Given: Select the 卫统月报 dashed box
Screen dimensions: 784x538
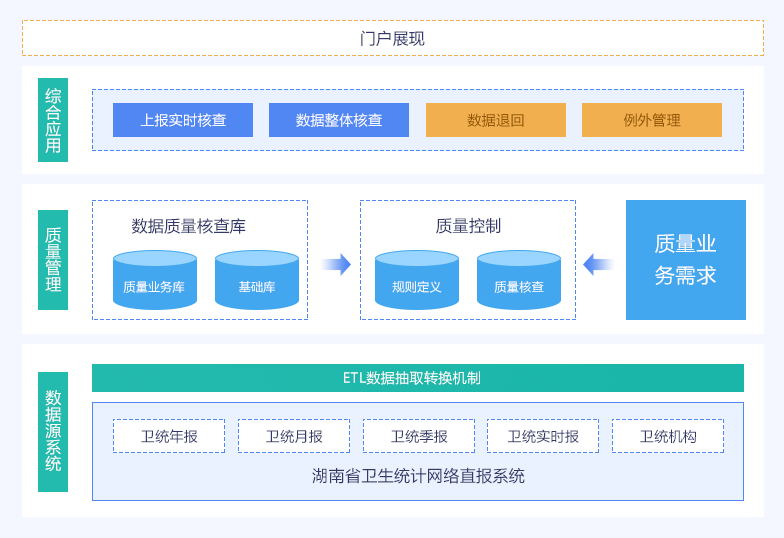Looking at the screenshot, I should (x=294, y=436).
